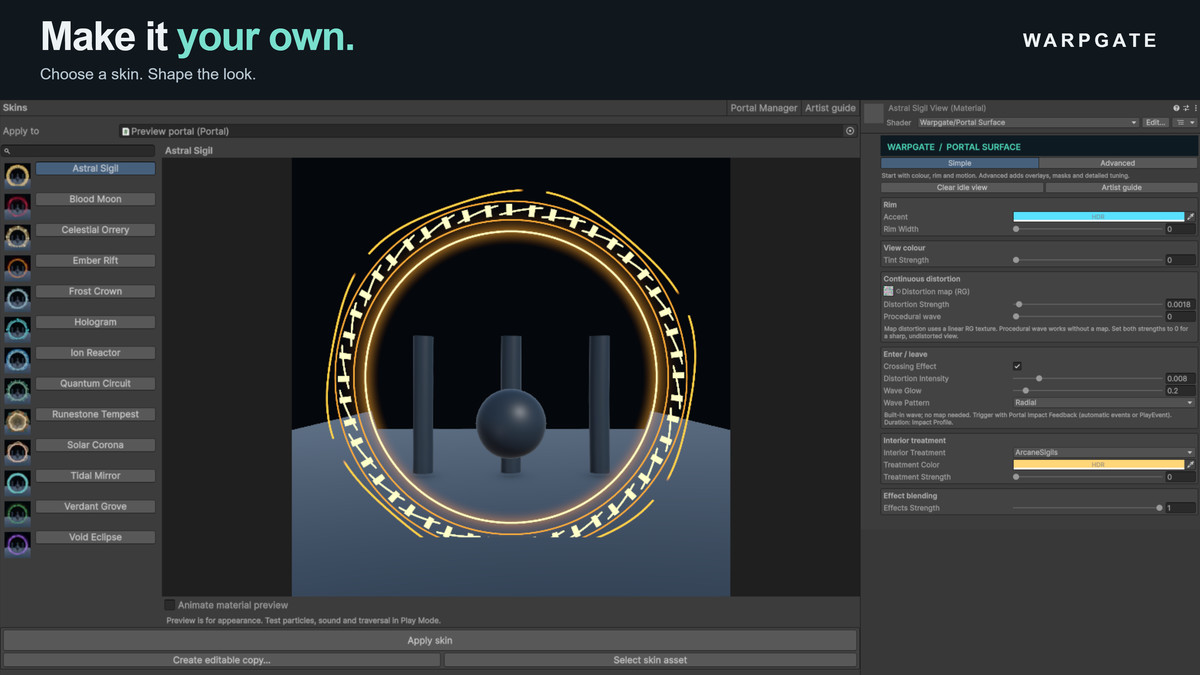Open the list-view dropdown next to Edit button

[1185, 123]
